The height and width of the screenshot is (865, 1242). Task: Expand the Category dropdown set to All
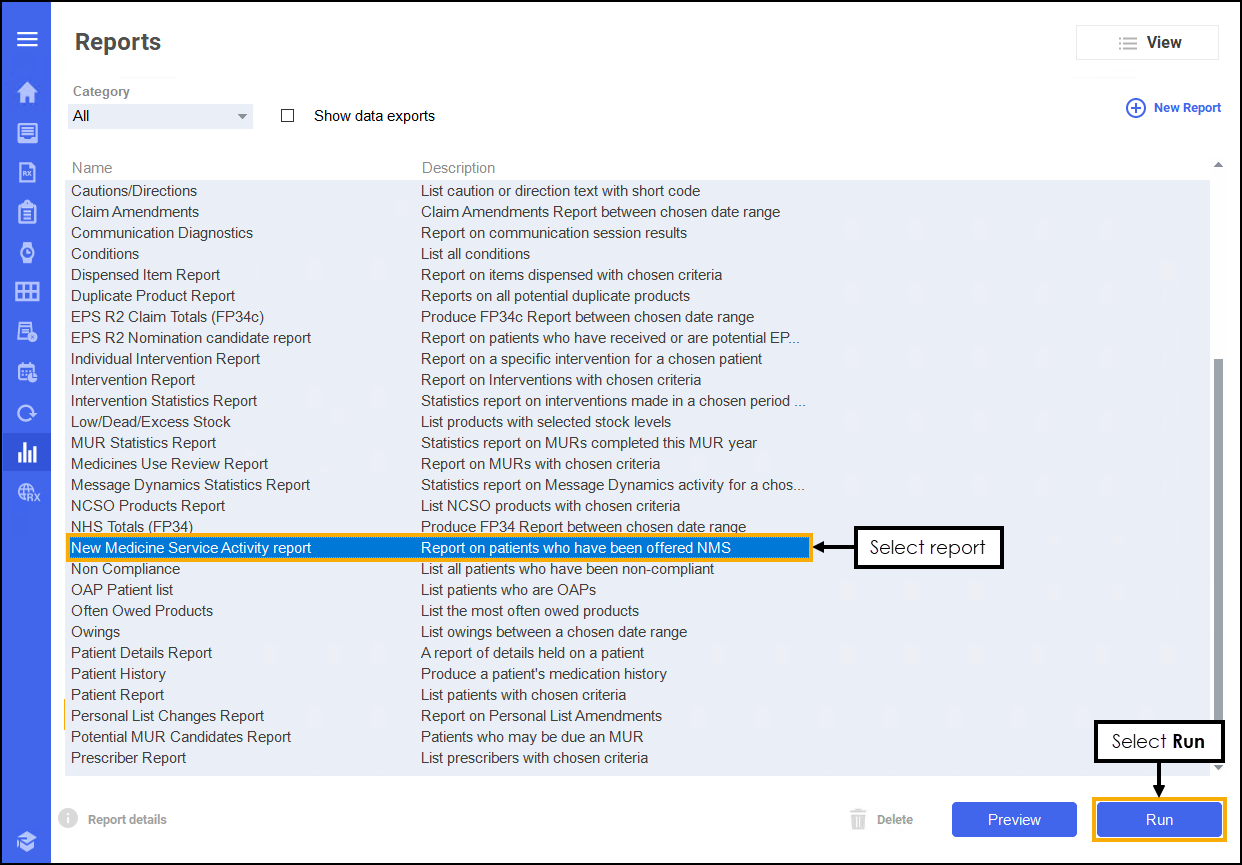[160, 116]
